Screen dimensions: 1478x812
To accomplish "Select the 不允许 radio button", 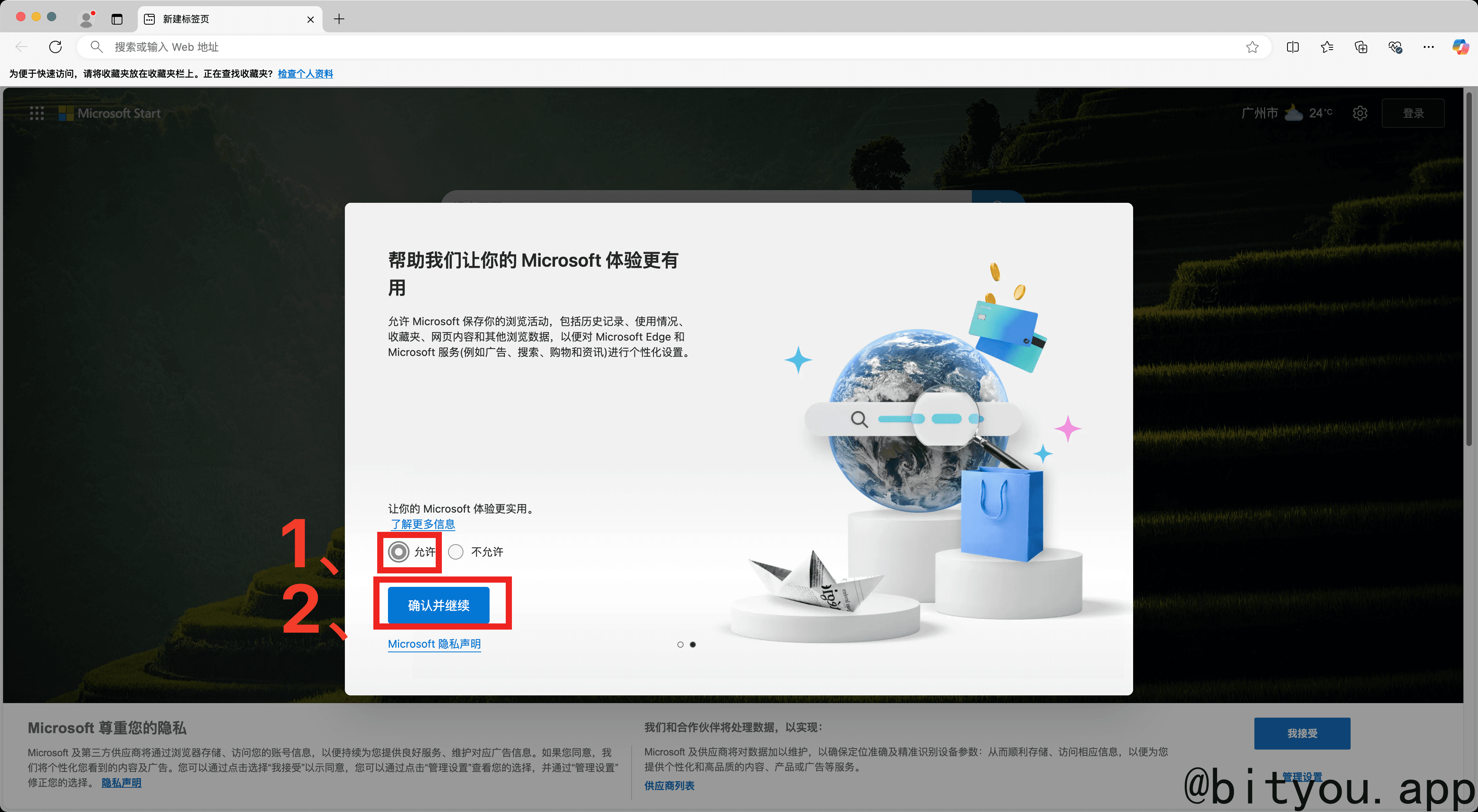I will coord(456,551).
